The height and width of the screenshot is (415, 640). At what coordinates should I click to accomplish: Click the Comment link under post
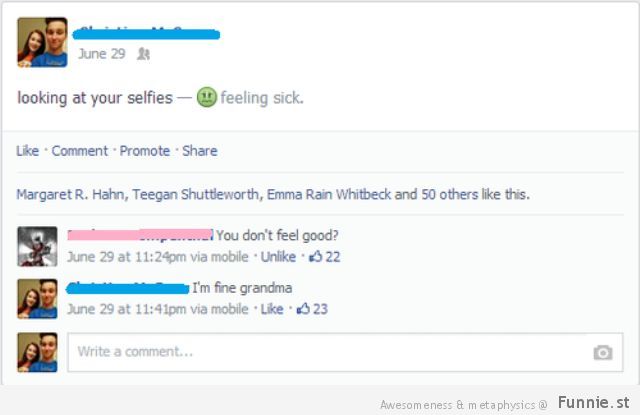click(80, 151)
